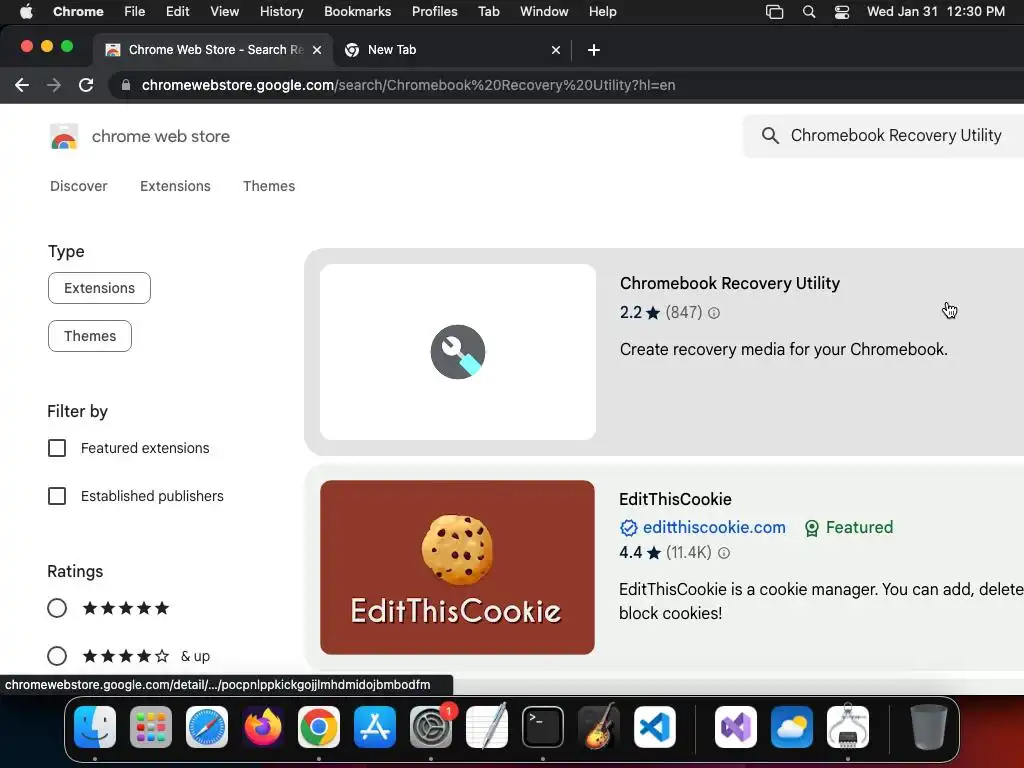Open the Window menu
Screen dimensions: 1024x768
pyautogui.click(x=544, y=11)
